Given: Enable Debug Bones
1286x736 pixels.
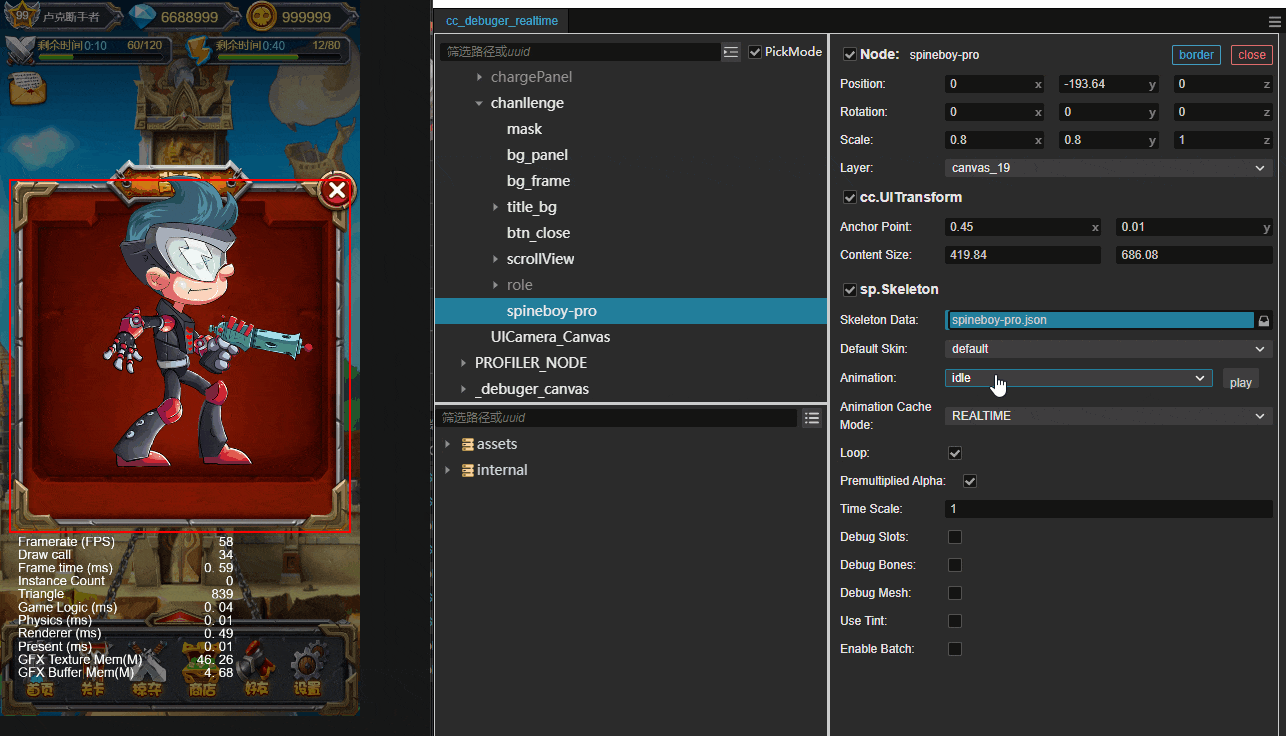Looking at the screenshot, I should tap(955, 565).
